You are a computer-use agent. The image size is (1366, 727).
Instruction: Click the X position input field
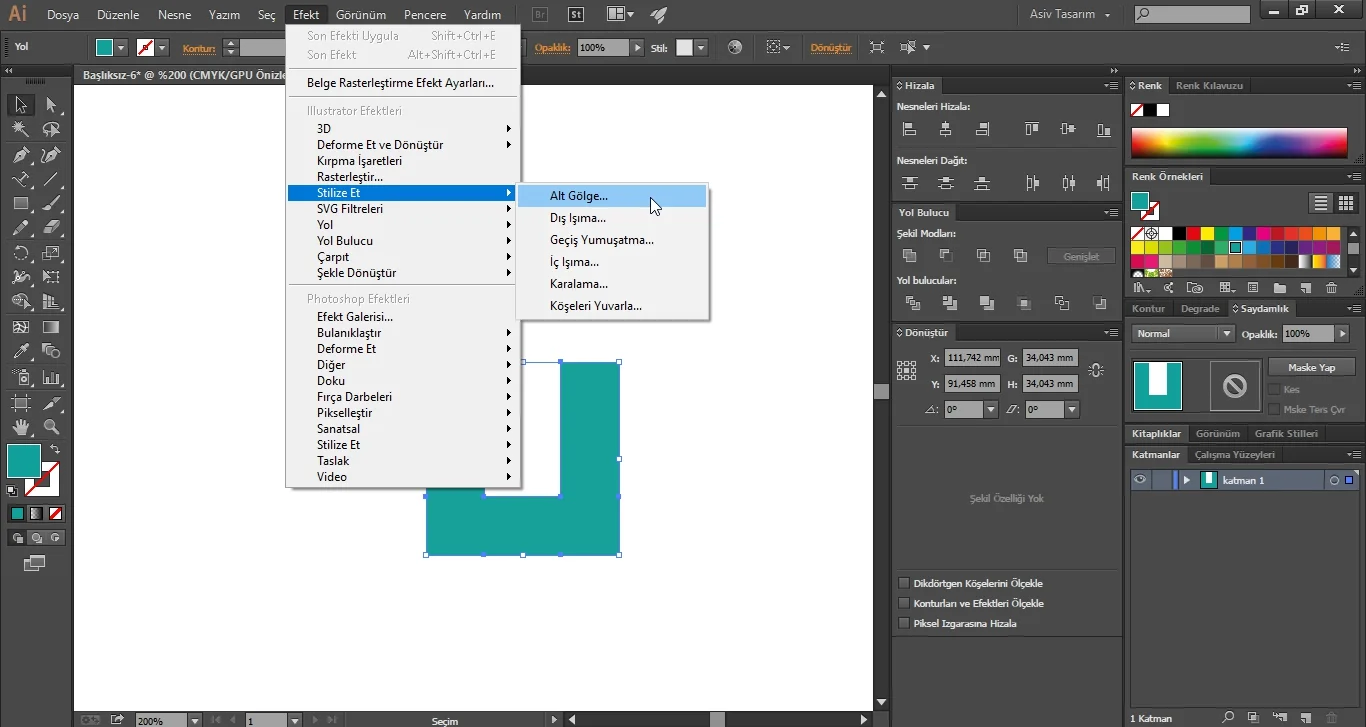[x=972, y=358]
